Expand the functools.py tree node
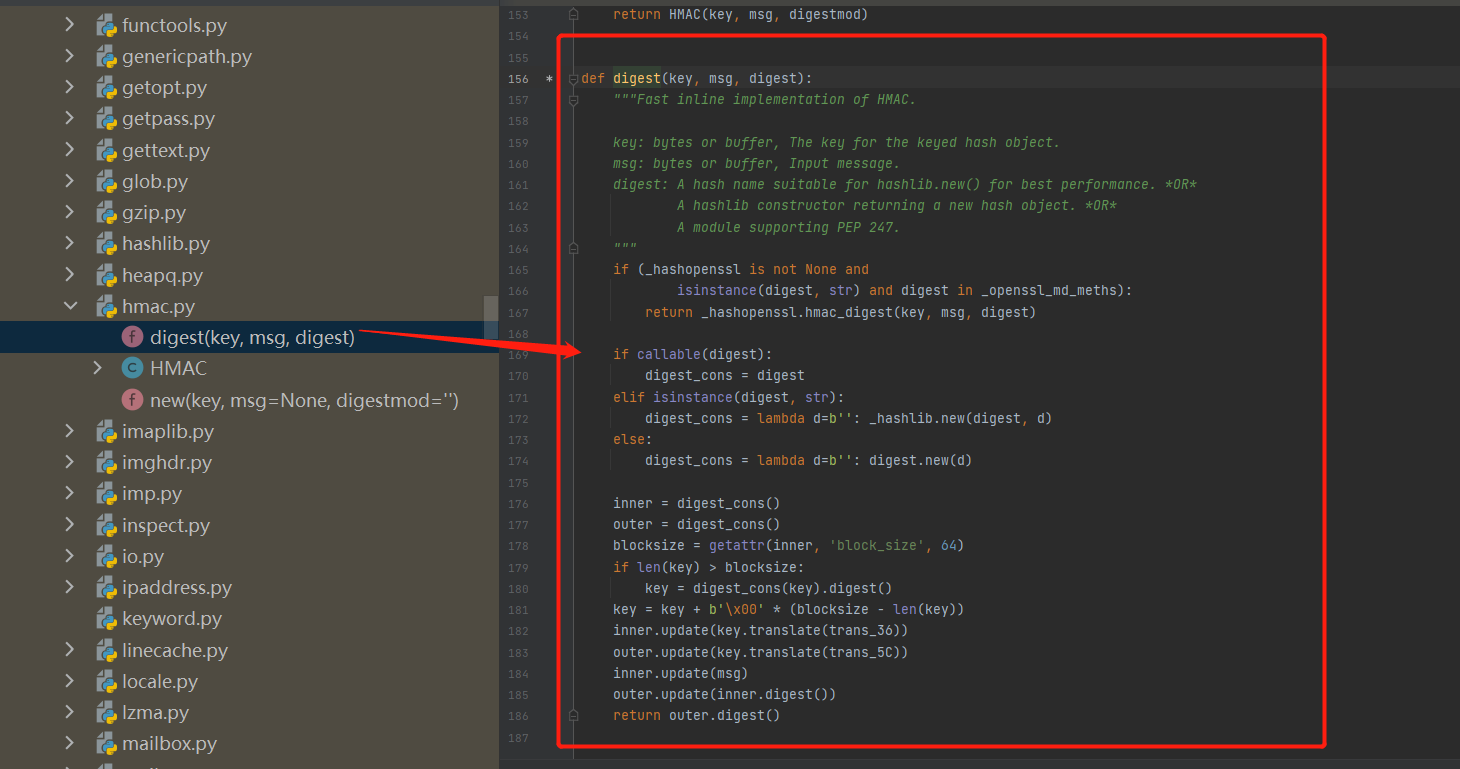Viewport: 1460px width, 769px height. coord(69,25)
